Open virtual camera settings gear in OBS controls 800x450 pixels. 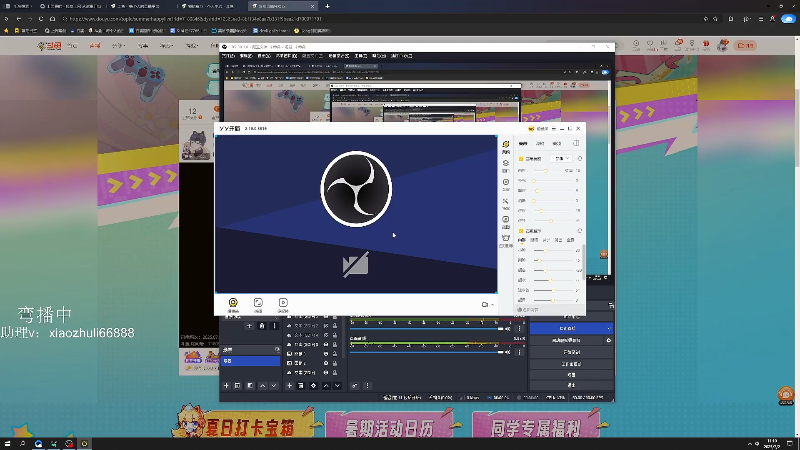pyautogui.click(x=609, y=340)
